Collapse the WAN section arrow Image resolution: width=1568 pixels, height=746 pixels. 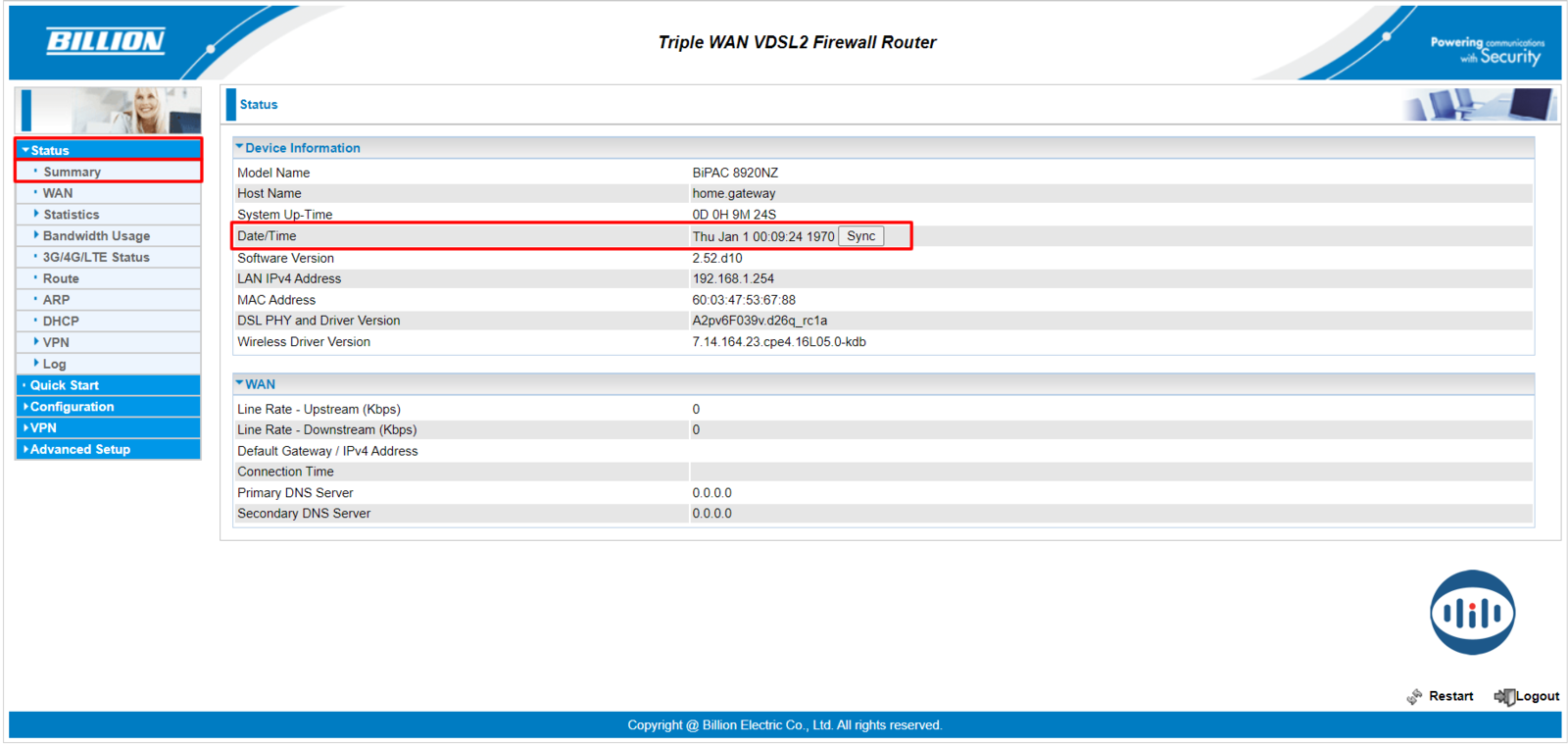point(239,384)
